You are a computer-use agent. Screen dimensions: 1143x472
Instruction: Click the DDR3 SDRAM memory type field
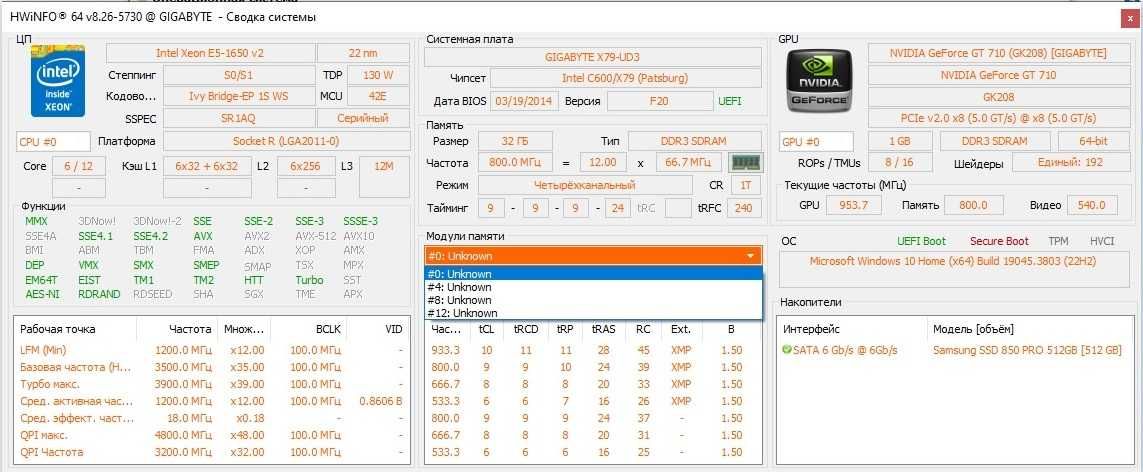pos(695,141)
